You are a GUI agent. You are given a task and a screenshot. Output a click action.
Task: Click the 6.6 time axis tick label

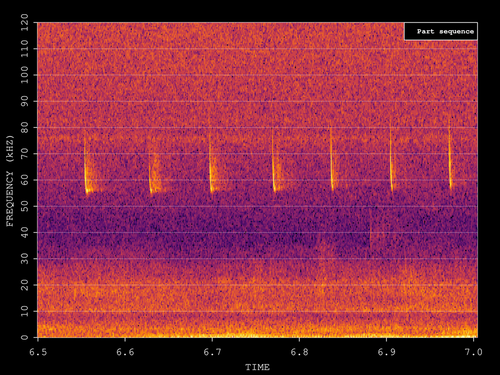[x=125, y=352]
